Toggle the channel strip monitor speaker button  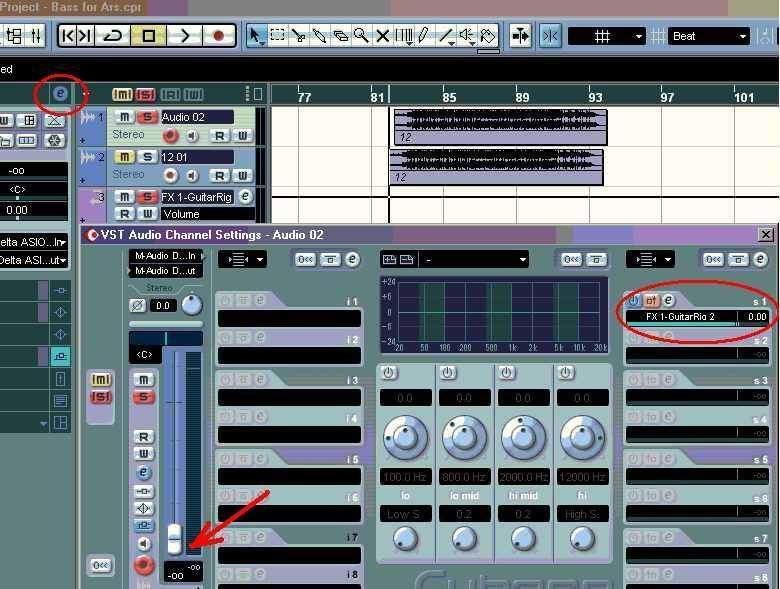click(x=143, y=543)
